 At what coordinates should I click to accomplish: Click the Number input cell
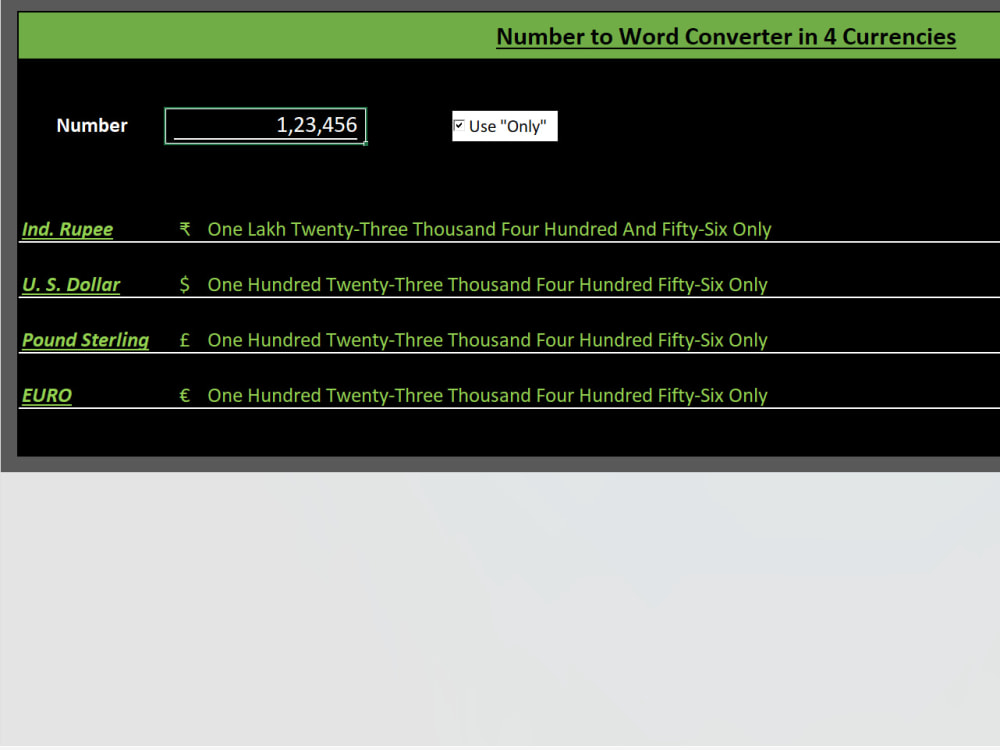pyautogui.click(x=265, y=125)
